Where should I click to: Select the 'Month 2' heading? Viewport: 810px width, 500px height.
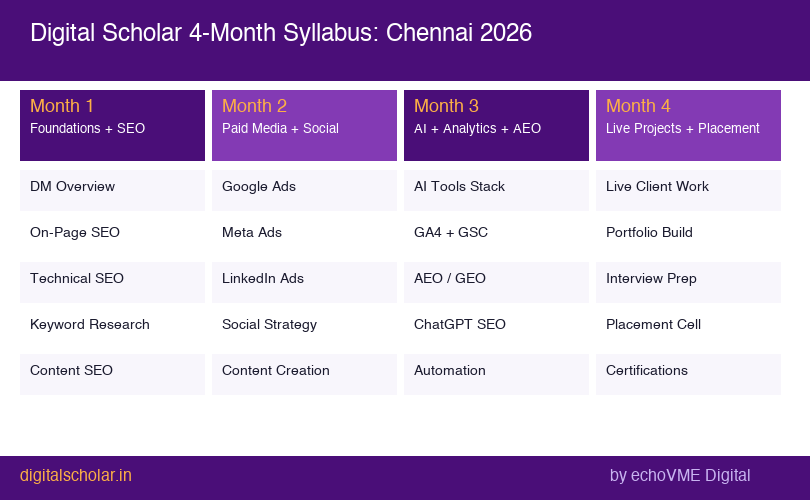click(x=254, y=106)
